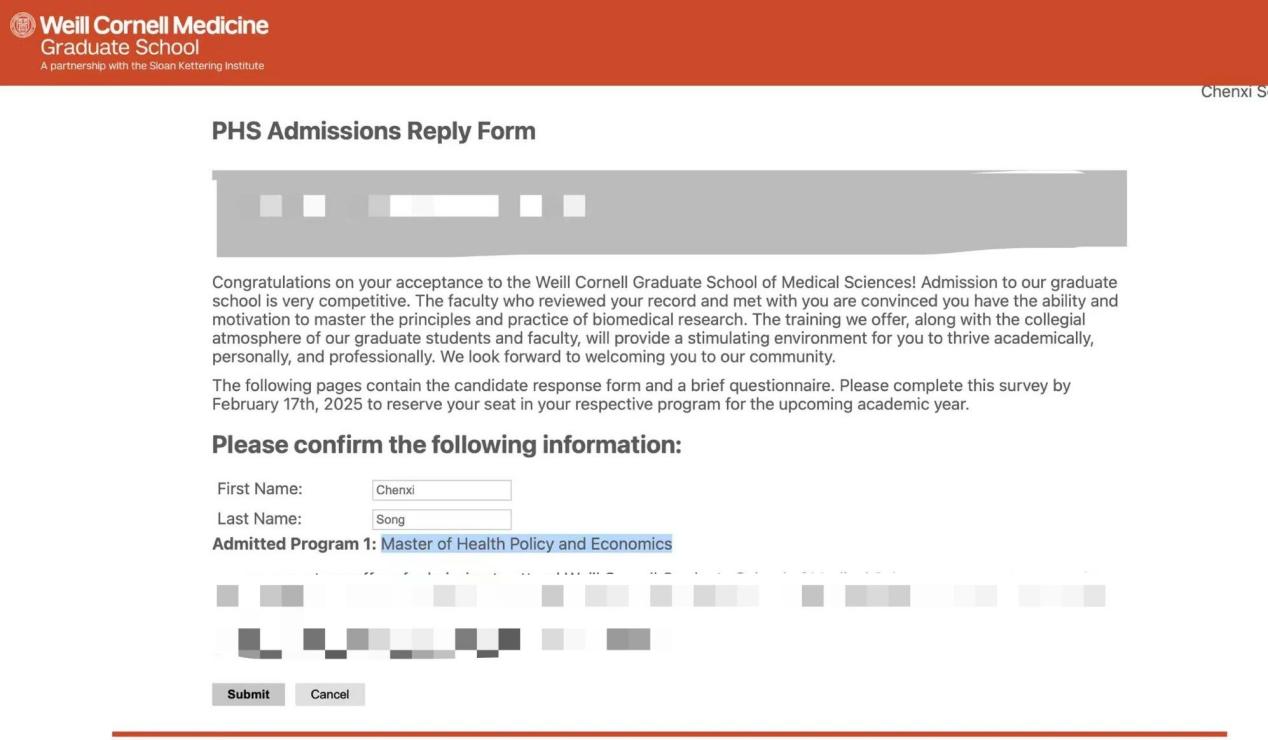Click the Congratulations acceptance paragraph

pyautogui.click(x=664, y=320)
